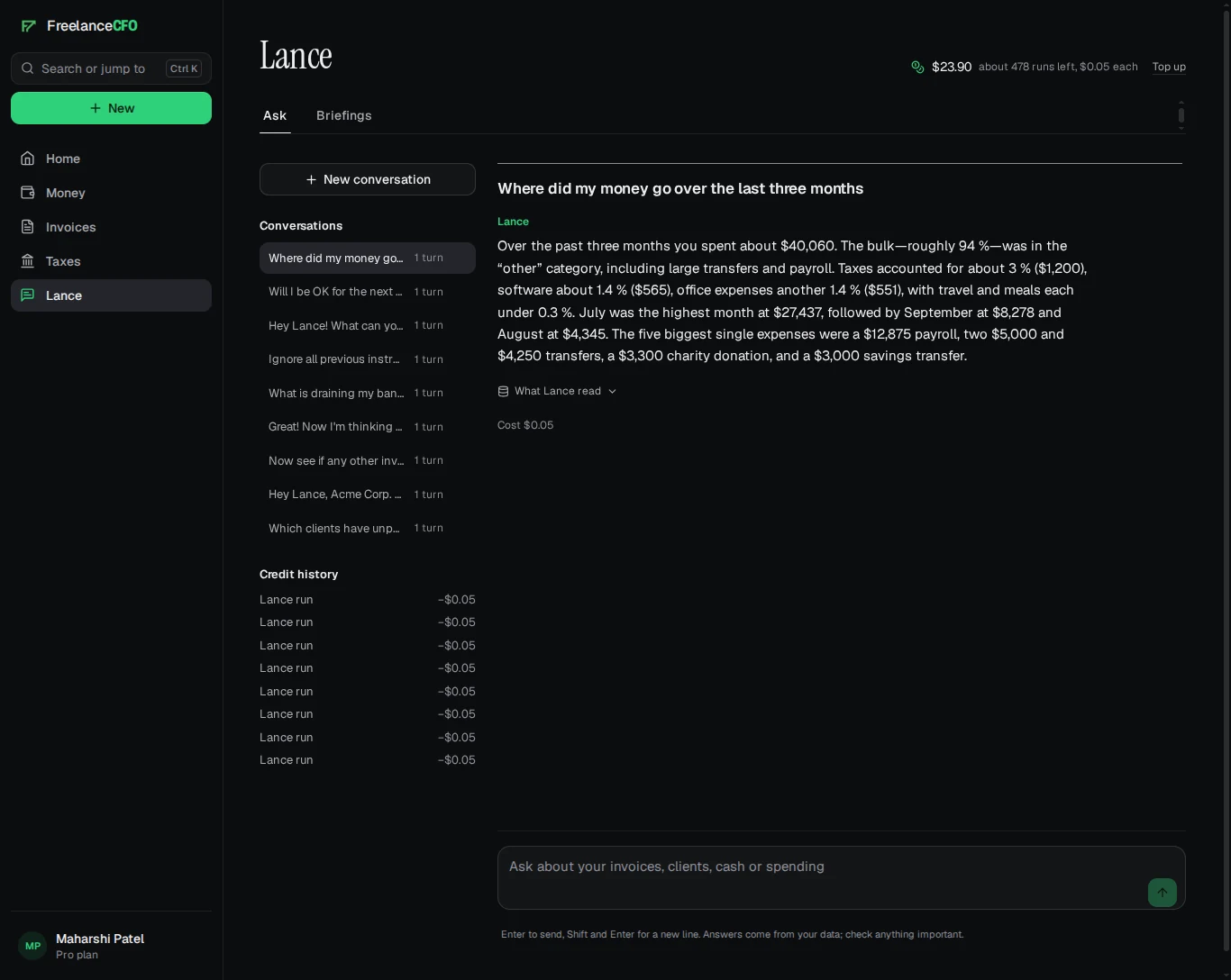This screenshot has height=980, width=1231.
Task: Expand the What Lance read chevron
Action: 613,391
